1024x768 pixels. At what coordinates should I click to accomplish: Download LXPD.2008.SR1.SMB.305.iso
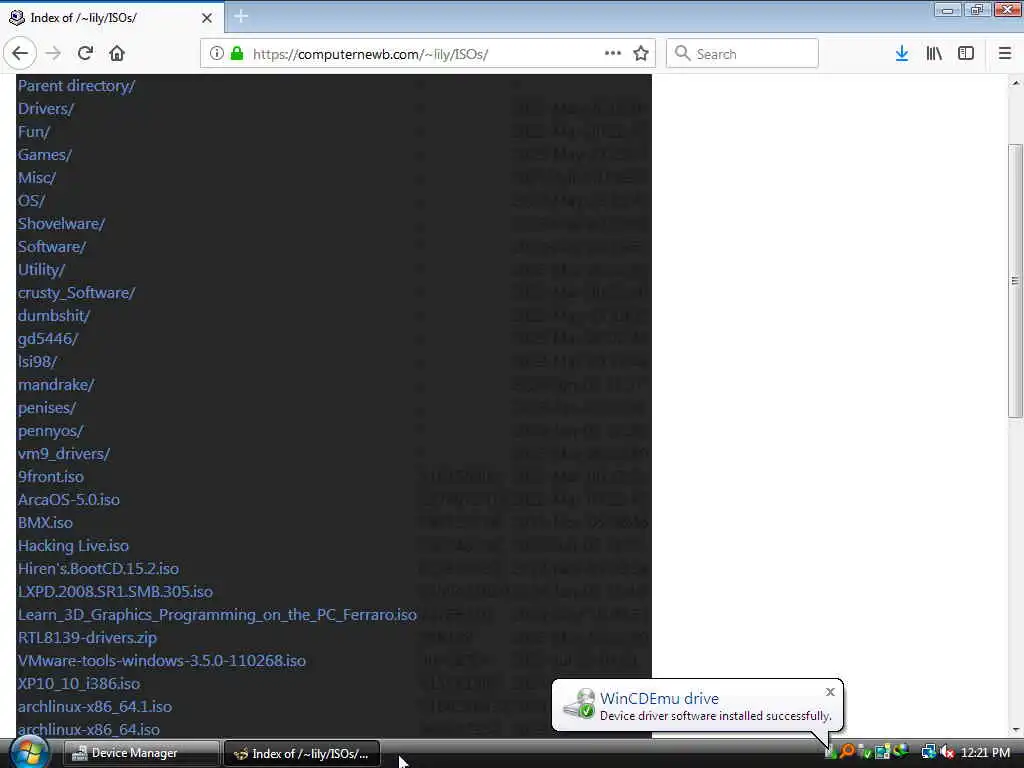pyautogui.click(x=115, y=592)
